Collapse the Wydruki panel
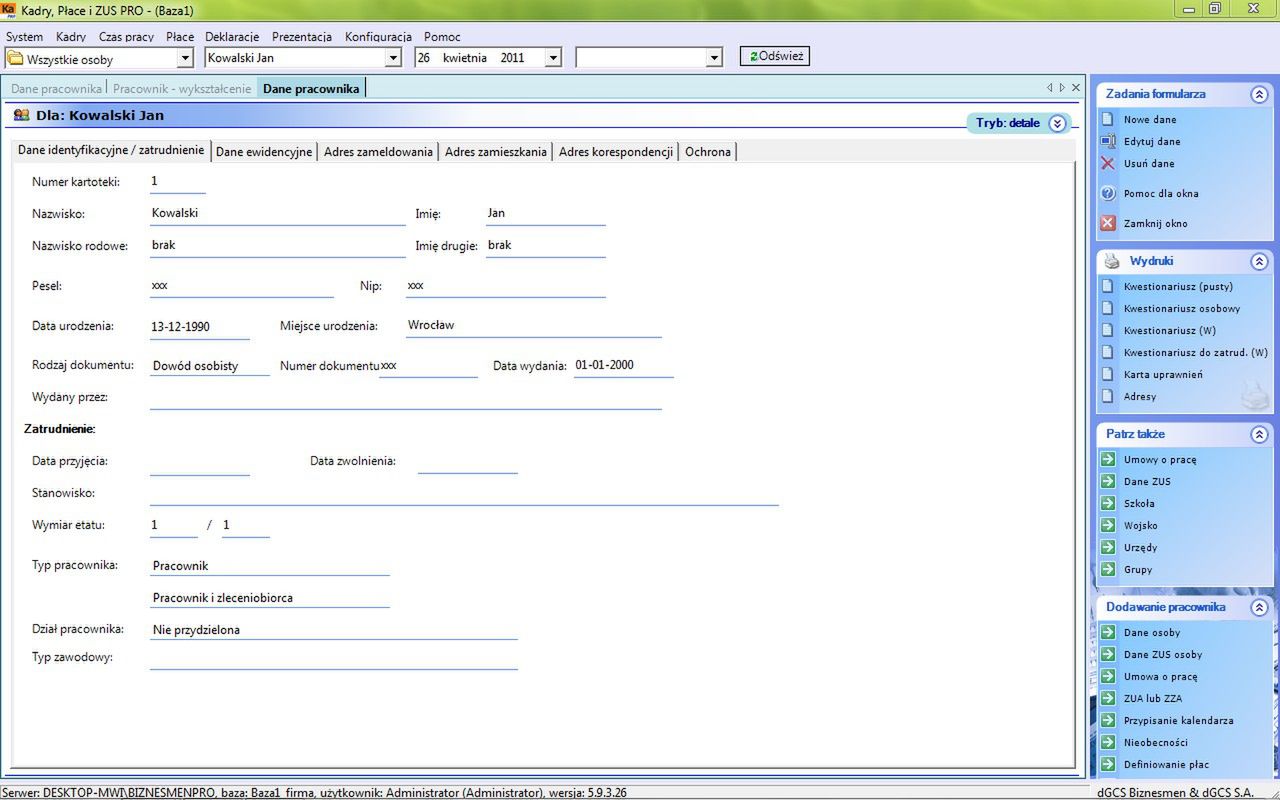Viewport: 1280px width, 800px height. [1259, 261]
